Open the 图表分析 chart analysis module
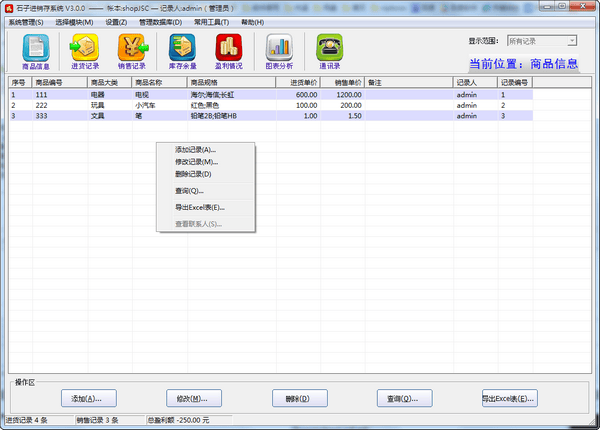Image resolution: width=600 pixels, height=430 pixels. pyautogui.click(x=280, y=50)
